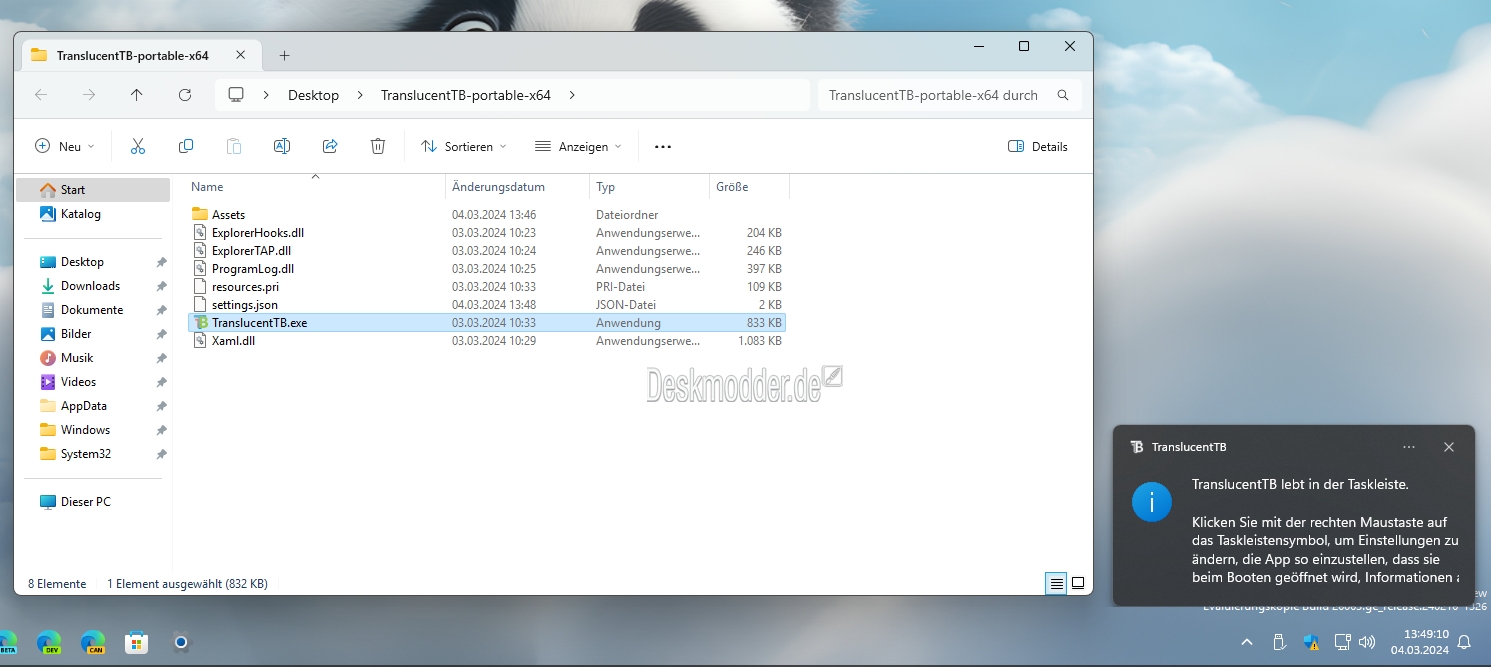Expand the chevron after TranslucentTB-portable-x64 in the address bar
1491x667 pixels.
(572, 95)
